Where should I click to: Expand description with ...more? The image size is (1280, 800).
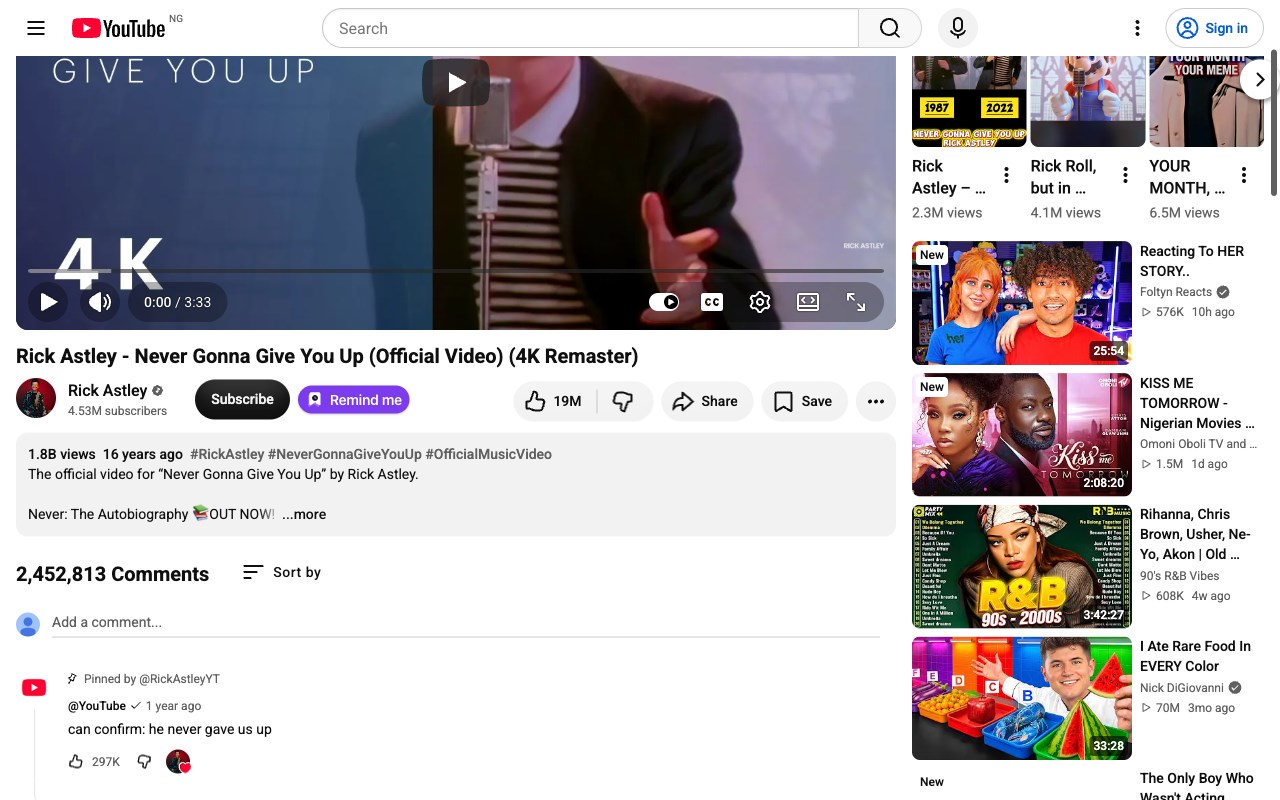(304, 514)
